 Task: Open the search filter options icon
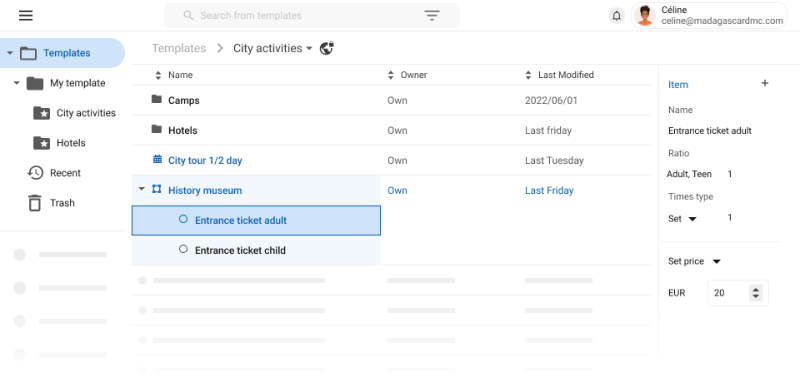point(432,15)
